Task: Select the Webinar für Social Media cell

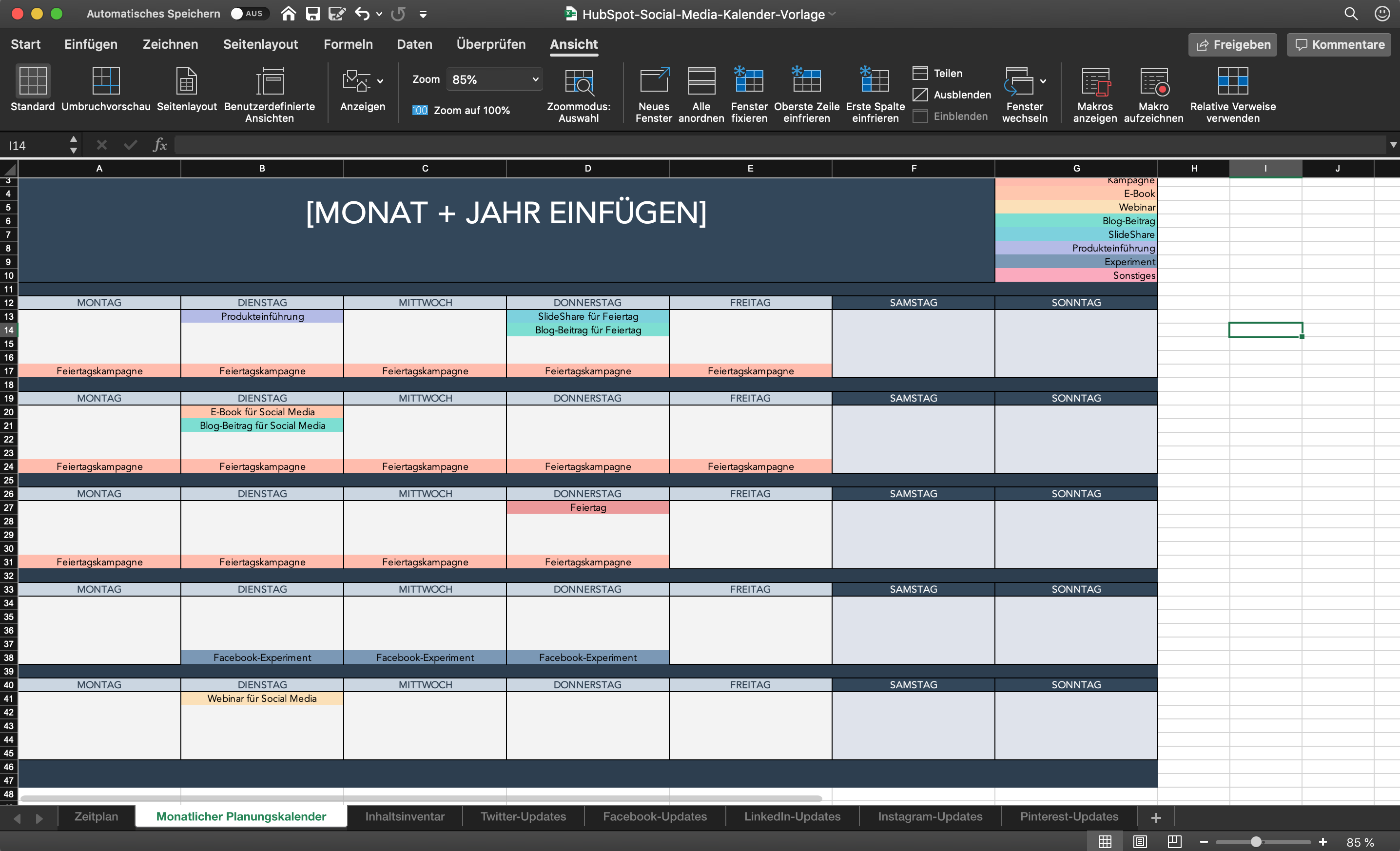Action: (x=262, y=698)
